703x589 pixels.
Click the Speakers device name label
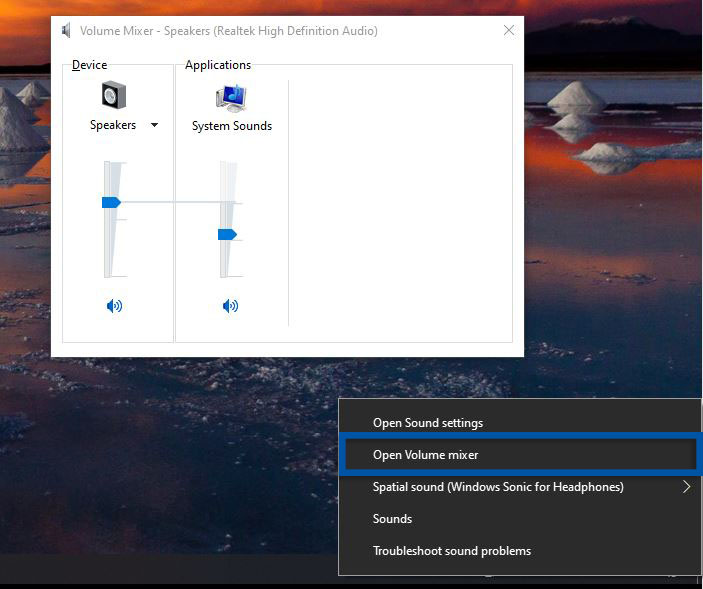pos(113,125)
